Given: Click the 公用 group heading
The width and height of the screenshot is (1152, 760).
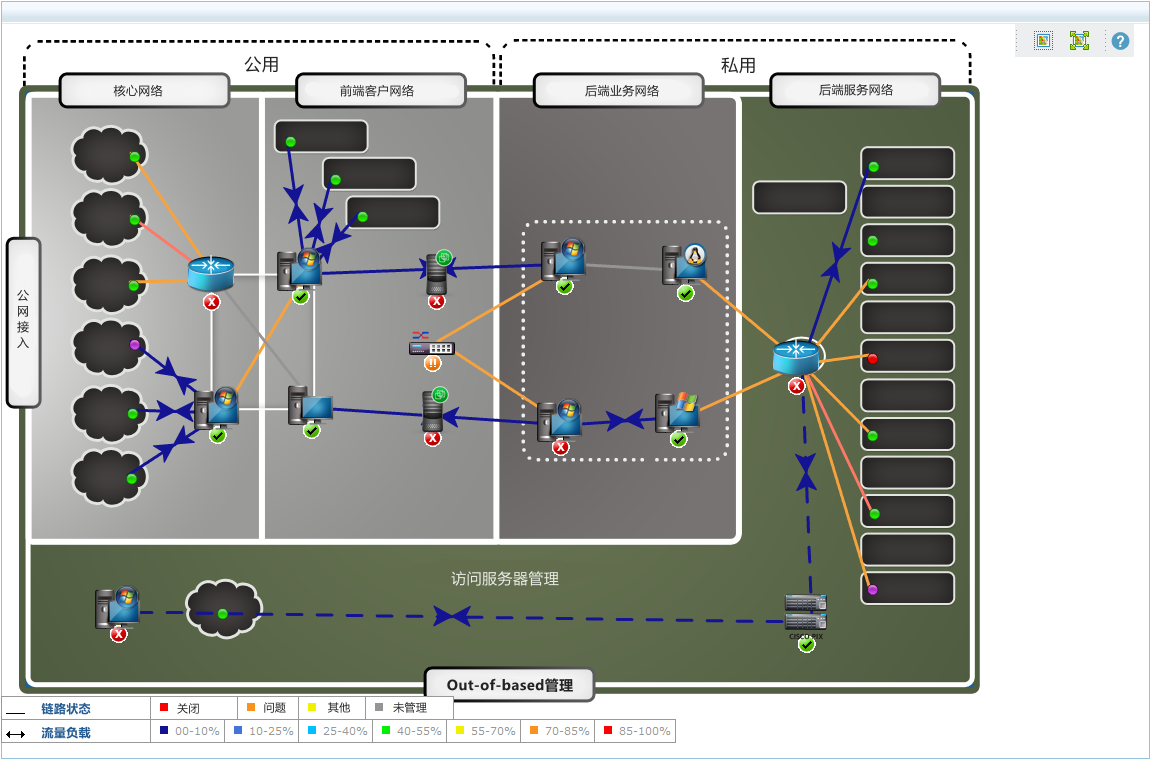Looking at the screenshot, I should 262,65.
